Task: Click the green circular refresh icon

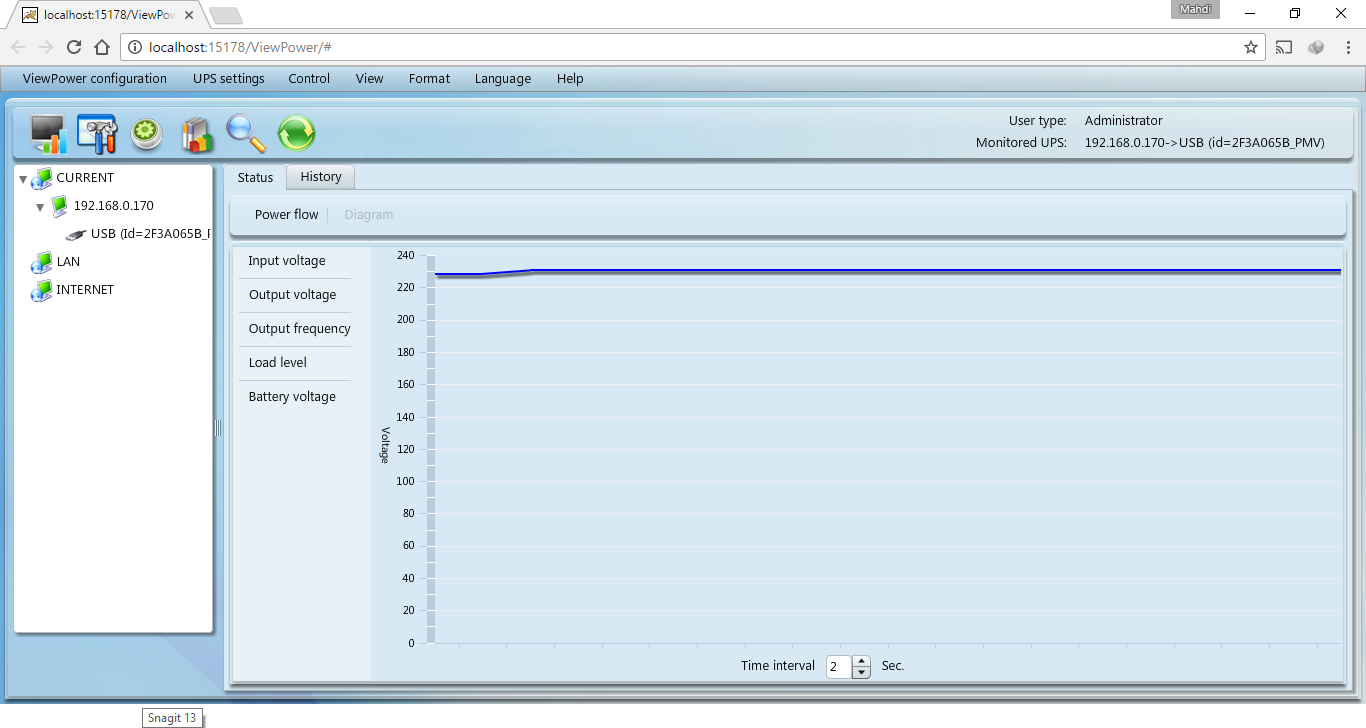Action: point(296,134)
